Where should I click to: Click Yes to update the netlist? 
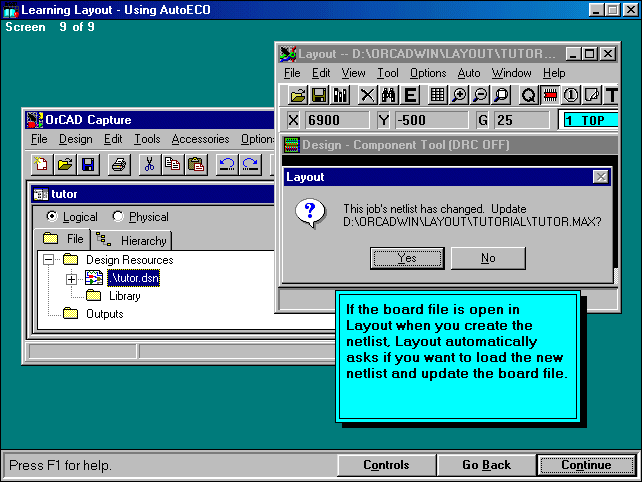point(407,258)
